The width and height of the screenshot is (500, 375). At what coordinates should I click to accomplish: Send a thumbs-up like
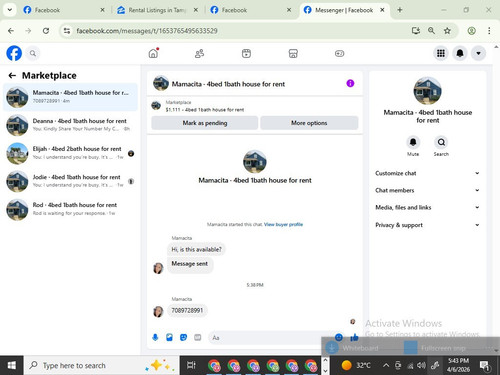[x=354, y=337]
